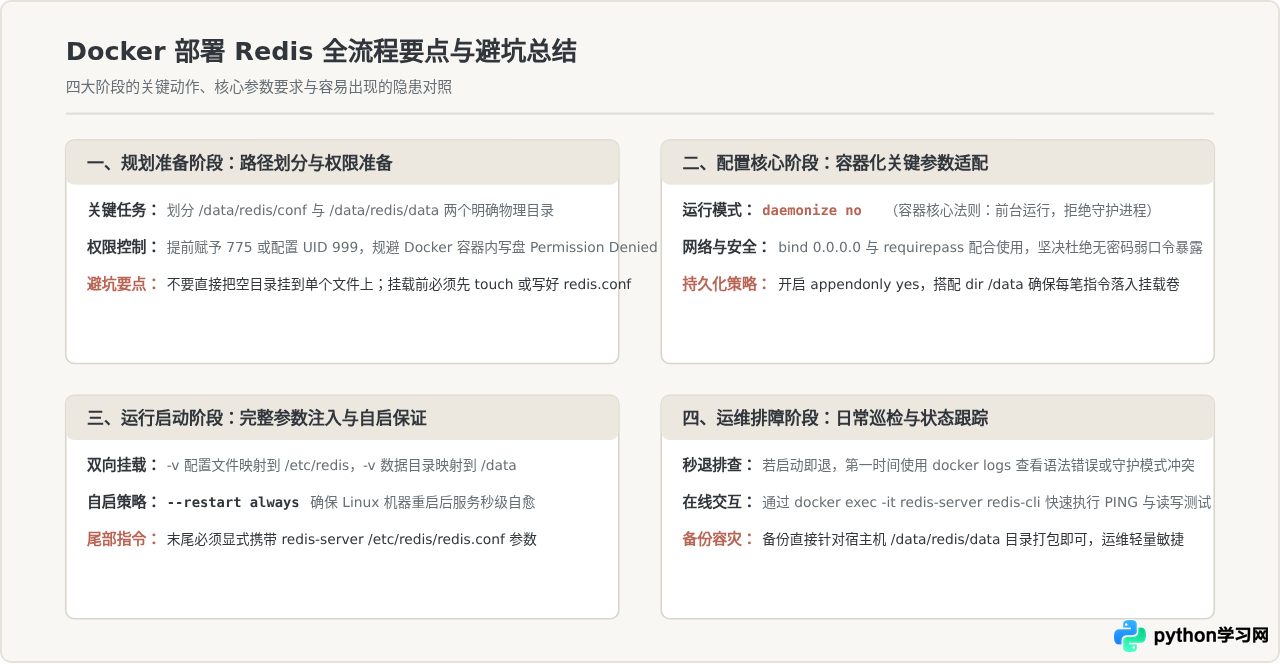Click the red "持久化策略：" label
The image size is (1280, 664).
click(x=727, y=284)
